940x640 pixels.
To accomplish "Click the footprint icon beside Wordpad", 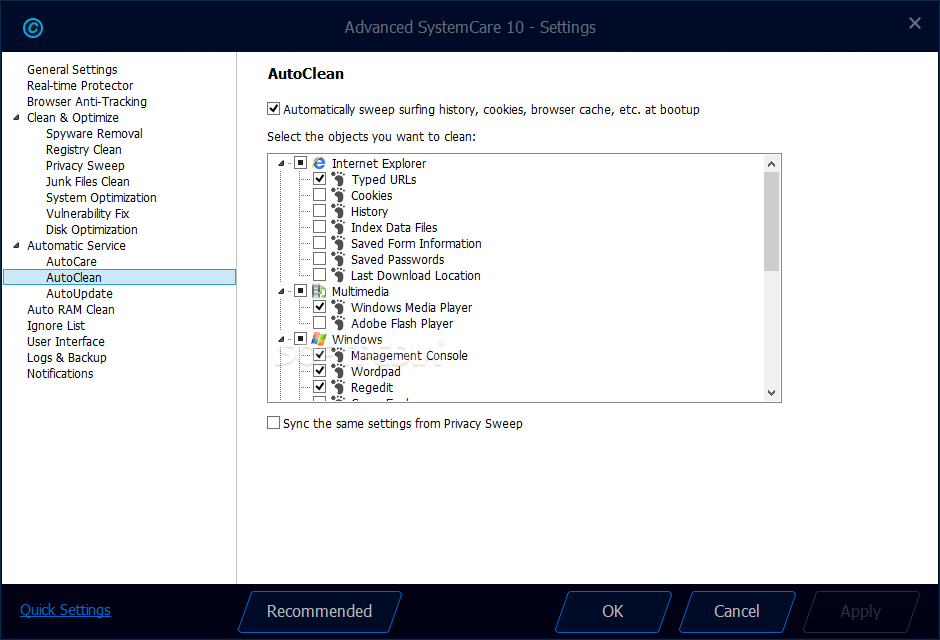I will [339, 371].
